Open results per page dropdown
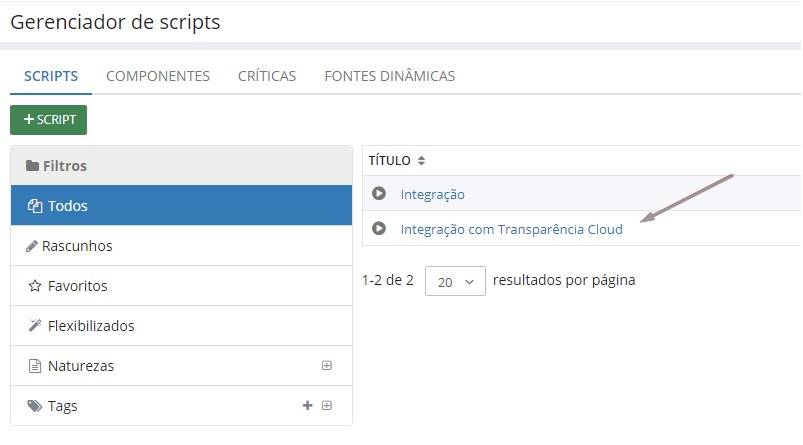 point(455,281)
